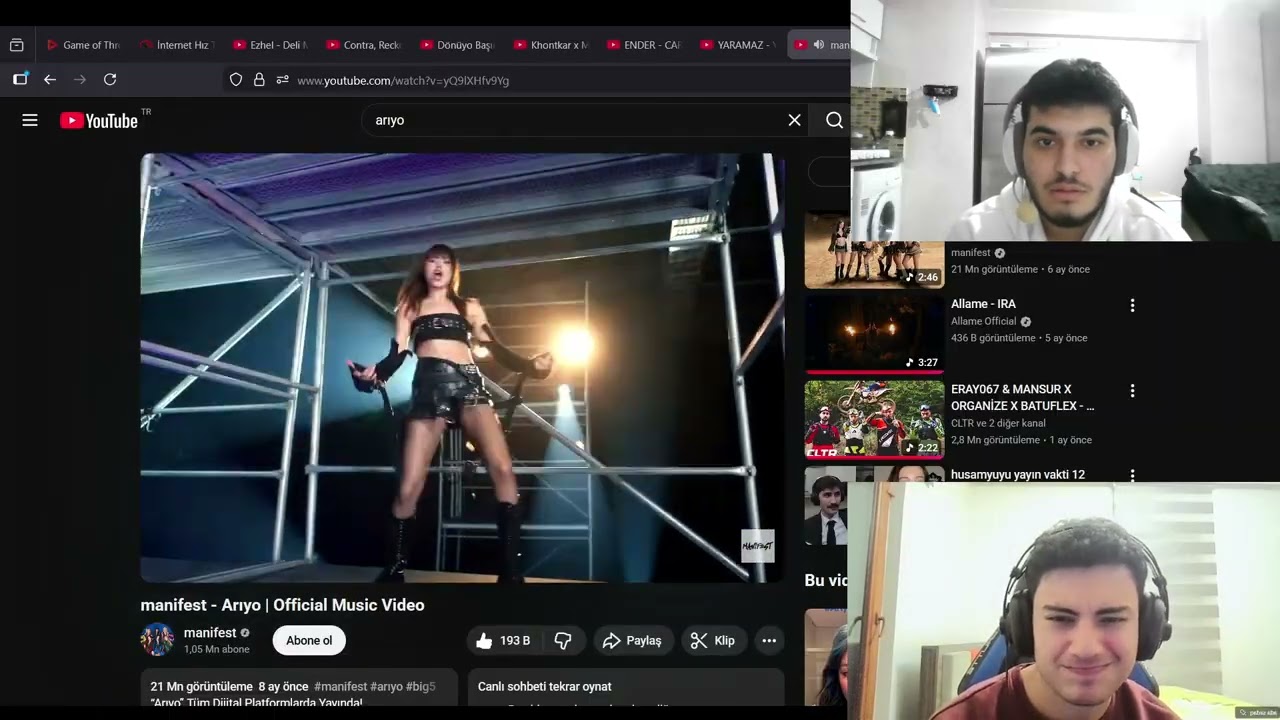Go to the YouTube home logo
The height and width of the screenshot is (720, 1280).
coord(99,120)
